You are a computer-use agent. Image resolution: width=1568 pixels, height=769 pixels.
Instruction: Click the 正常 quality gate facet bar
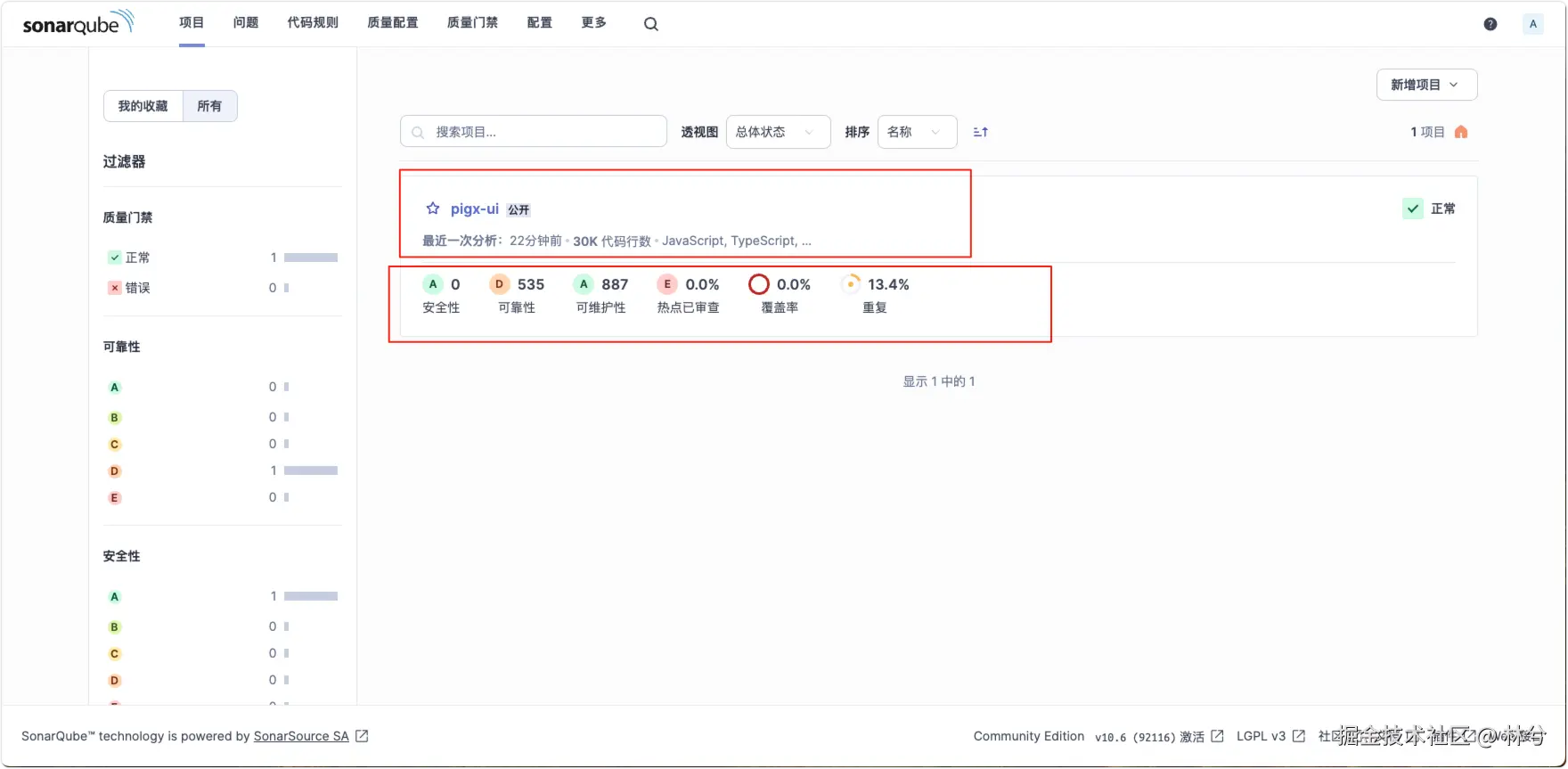click(311, 258)
